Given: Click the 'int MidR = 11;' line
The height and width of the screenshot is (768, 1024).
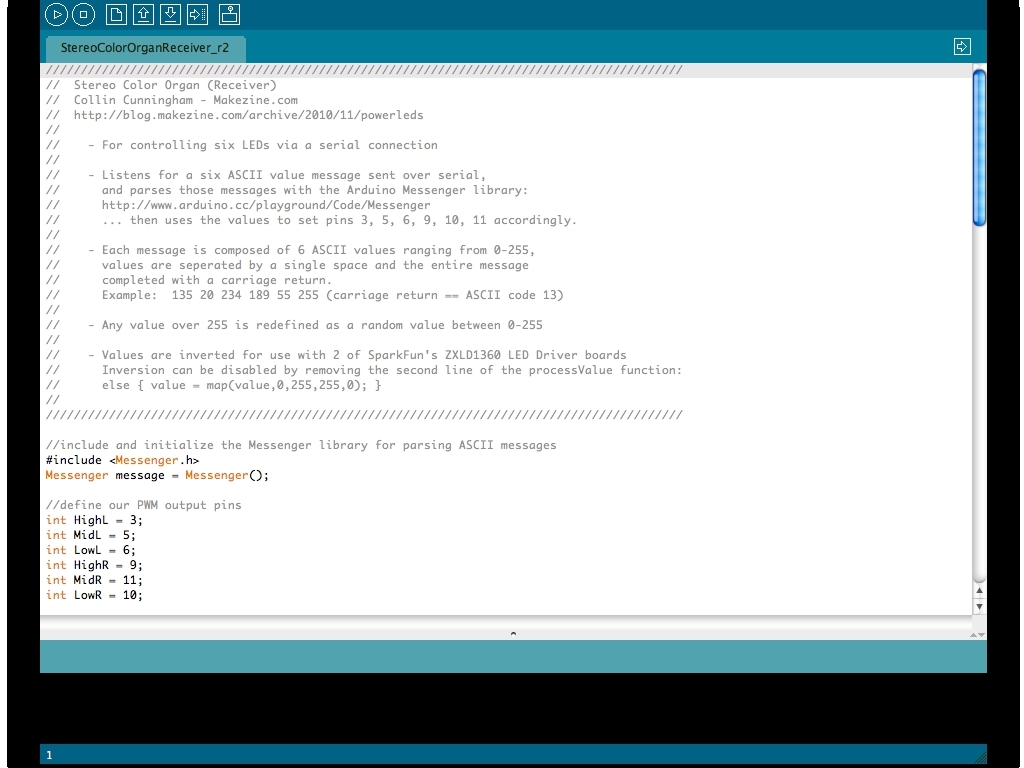Looking at the screenshot, I should click(94, 581).
